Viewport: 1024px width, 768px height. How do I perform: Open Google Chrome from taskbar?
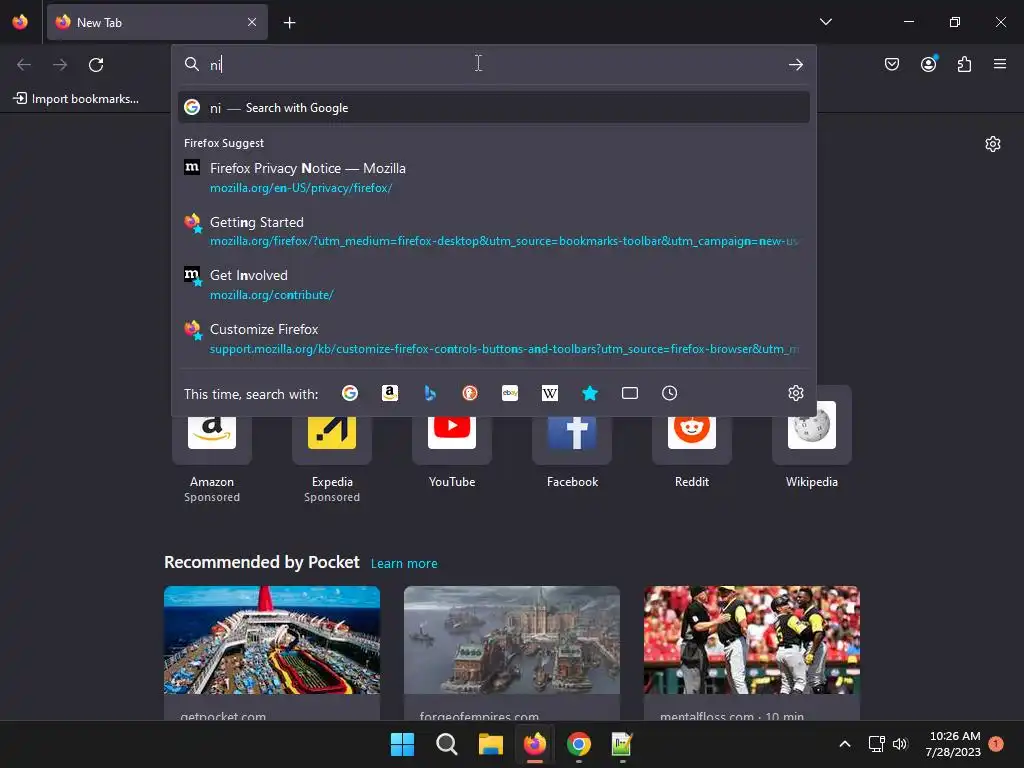point(579,744)
